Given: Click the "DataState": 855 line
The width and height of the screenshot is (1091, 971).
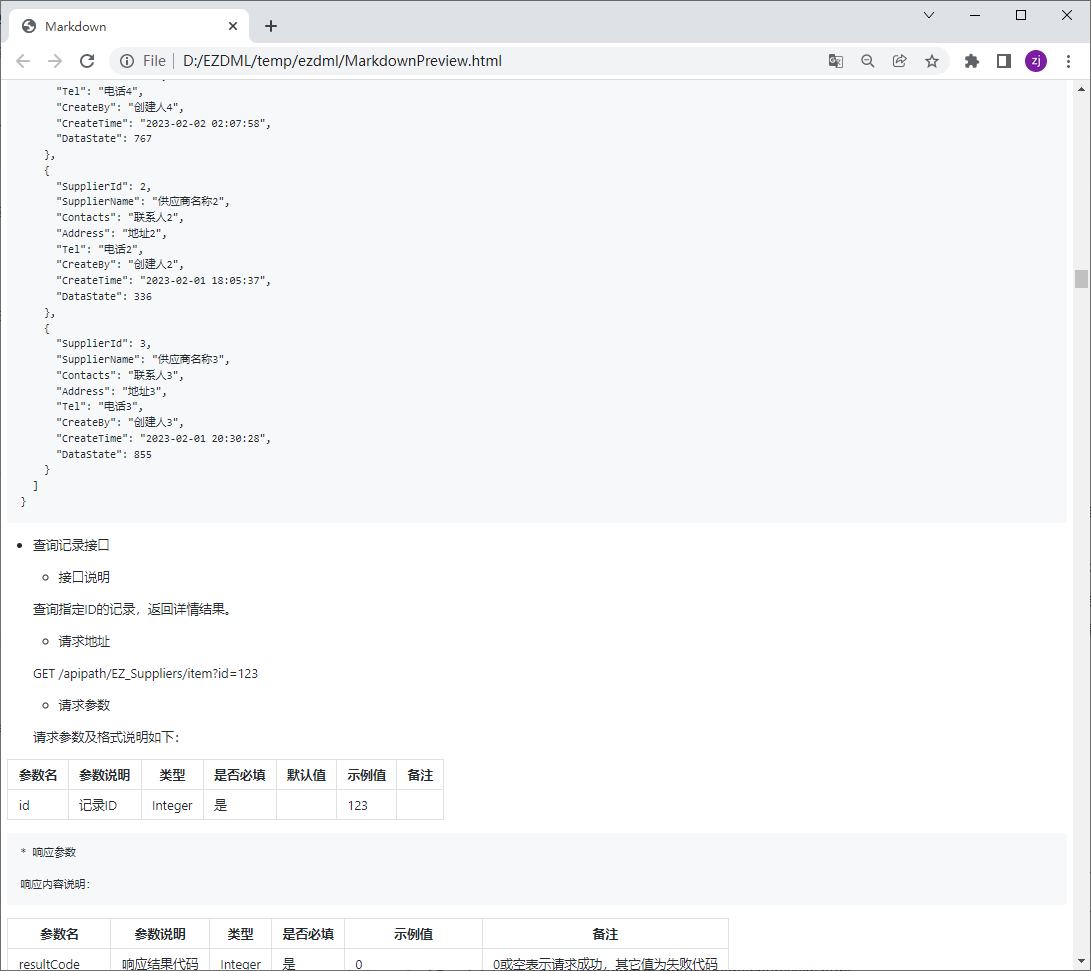Looking at the screenshot, I should coord(104,454).
